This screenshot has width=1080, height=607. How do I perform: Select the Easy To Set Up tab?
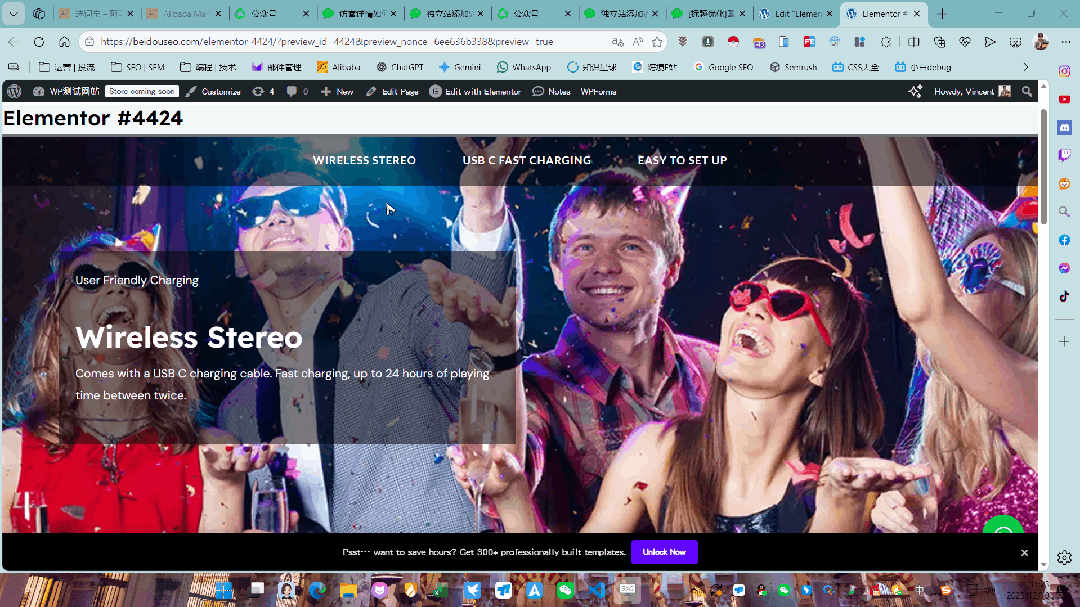pos(682,160)
